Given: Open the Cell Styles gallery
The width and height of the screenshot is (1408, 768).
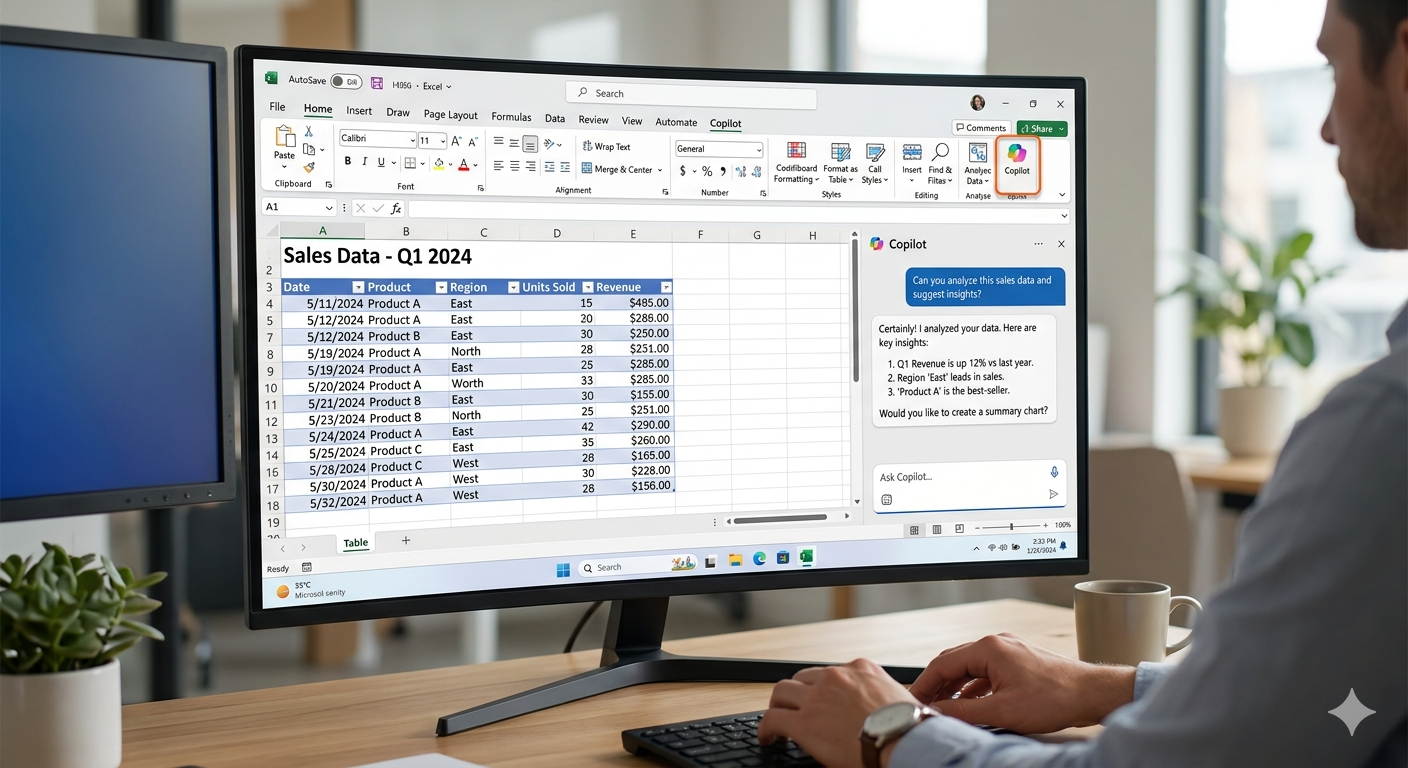Looking at the screenshot, I should (875, 163).
